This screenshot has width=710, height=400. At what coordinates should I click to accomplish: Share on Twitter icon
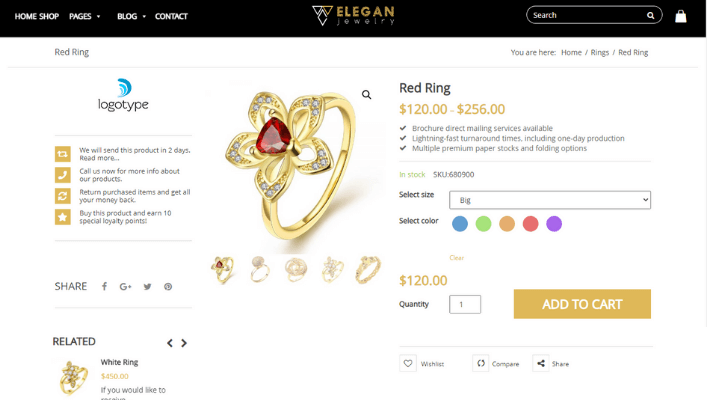(147, 287)
